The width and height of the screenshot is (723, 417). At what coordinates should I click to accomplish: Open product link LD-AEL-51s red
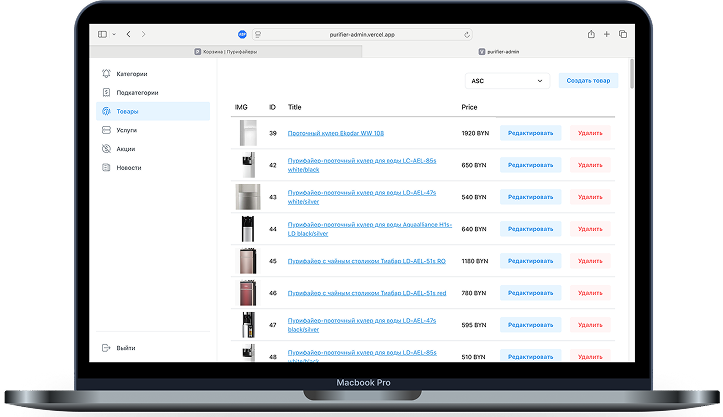coord(367,293)
